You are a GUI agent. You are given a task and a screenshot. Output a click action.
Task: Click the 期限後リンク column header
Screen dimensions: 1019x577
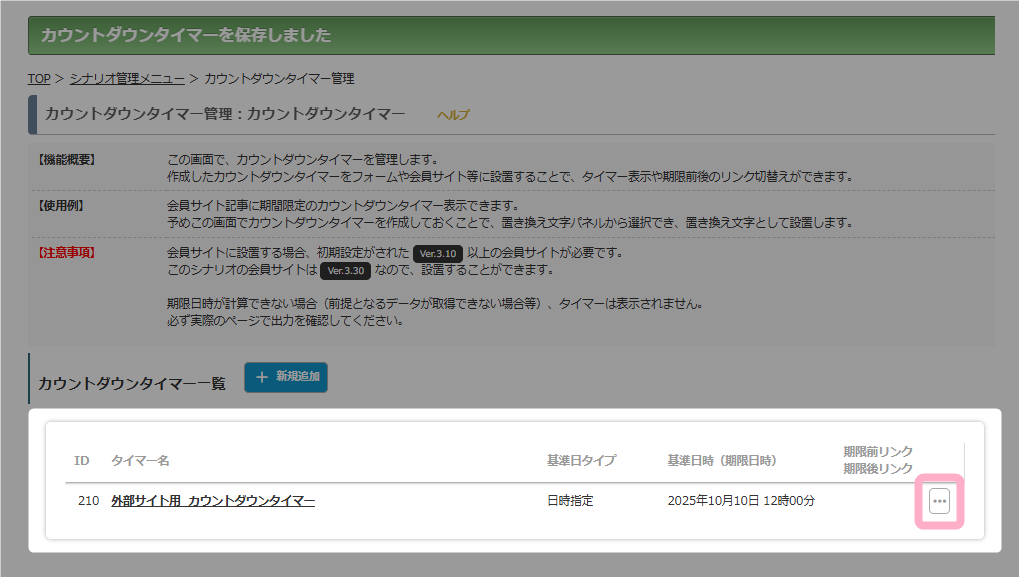click(x=878, y=469)
